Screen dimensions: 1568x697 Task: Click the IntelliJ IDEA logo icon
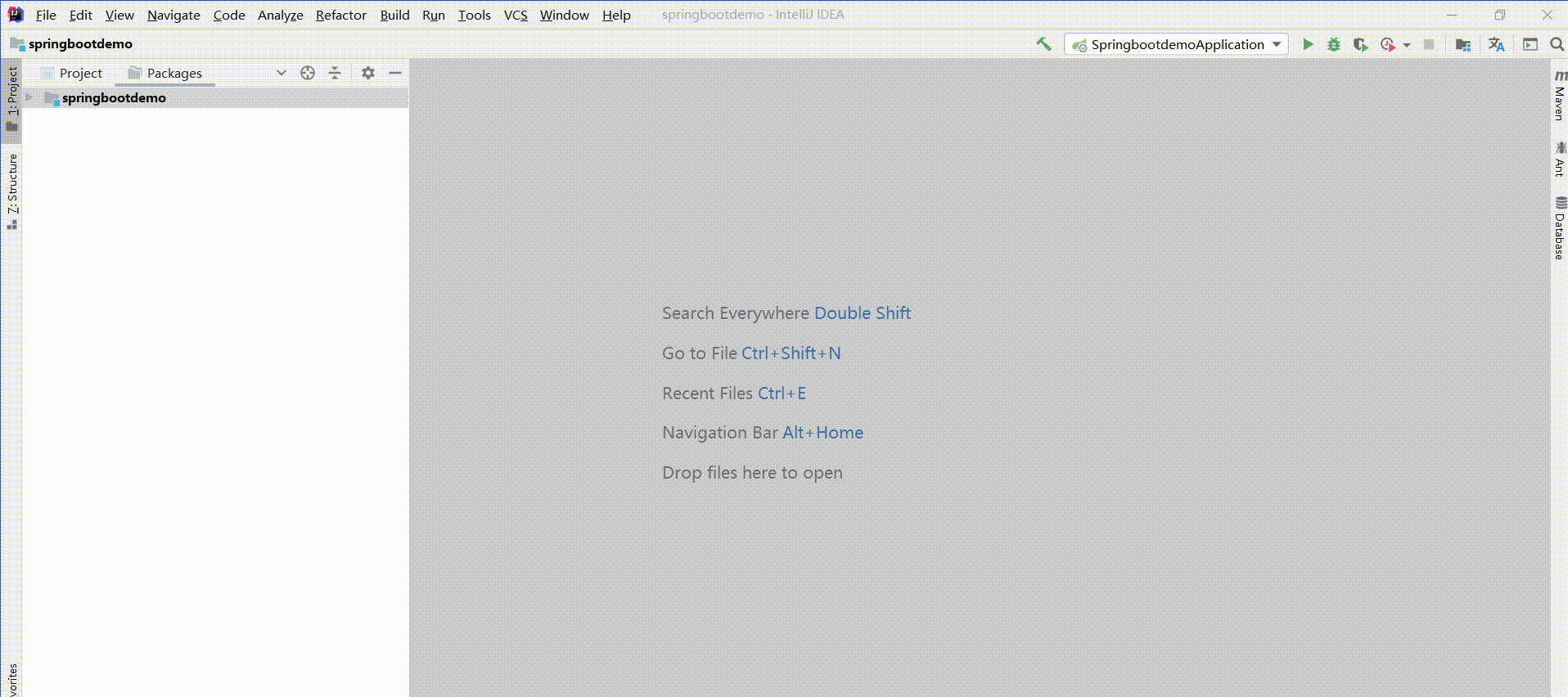coord(16,14)
